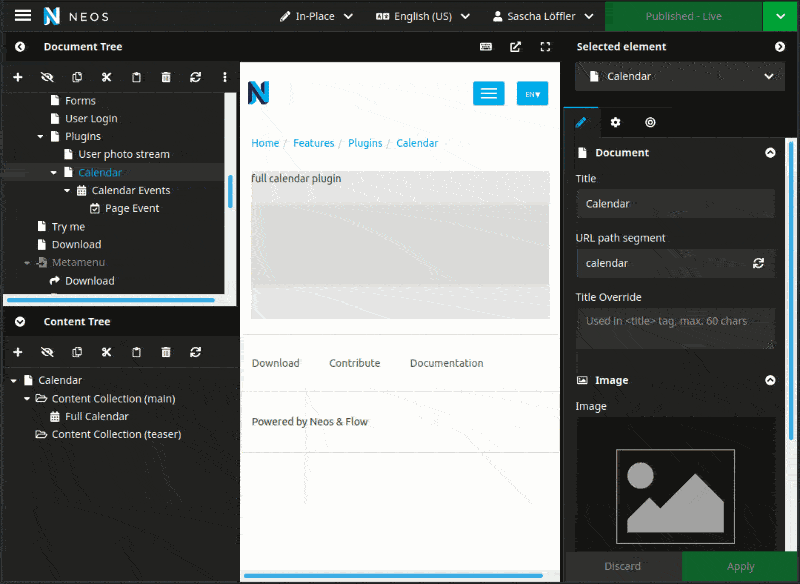Collapse Content Collection (main) node
800x584 pixels.
27,399
